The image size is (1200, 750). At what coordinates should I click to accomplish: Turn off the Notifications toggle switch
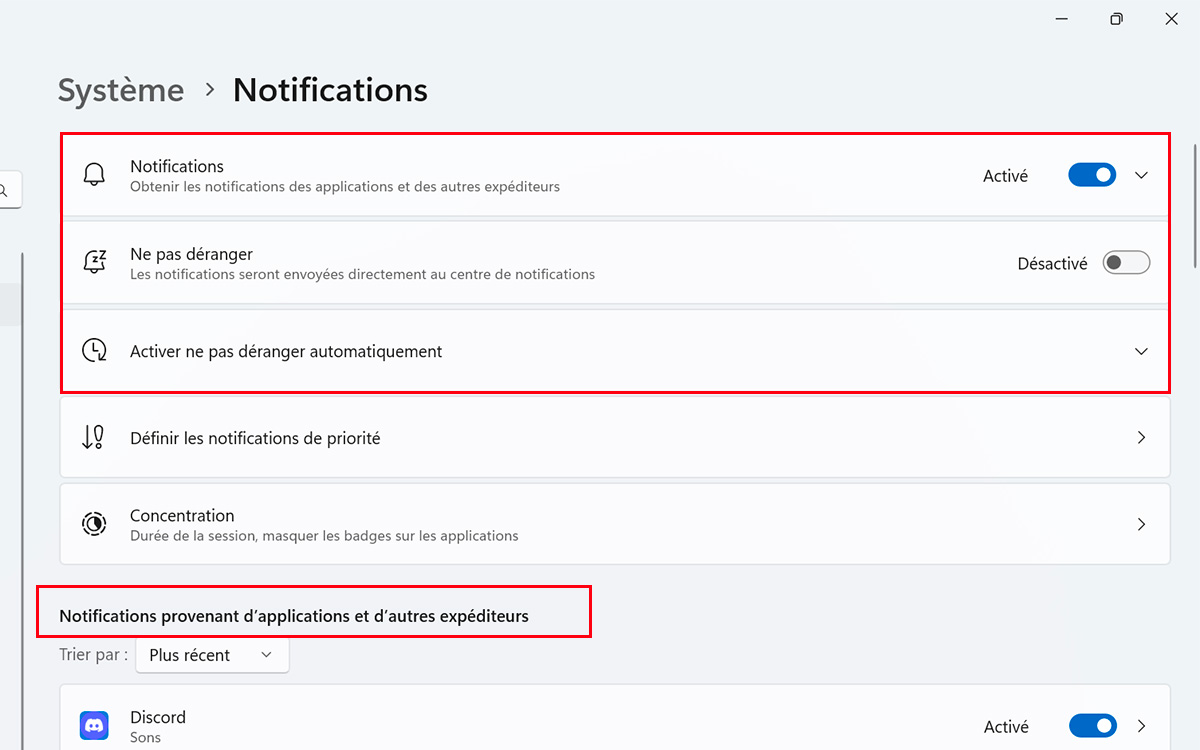point(1092,175)
